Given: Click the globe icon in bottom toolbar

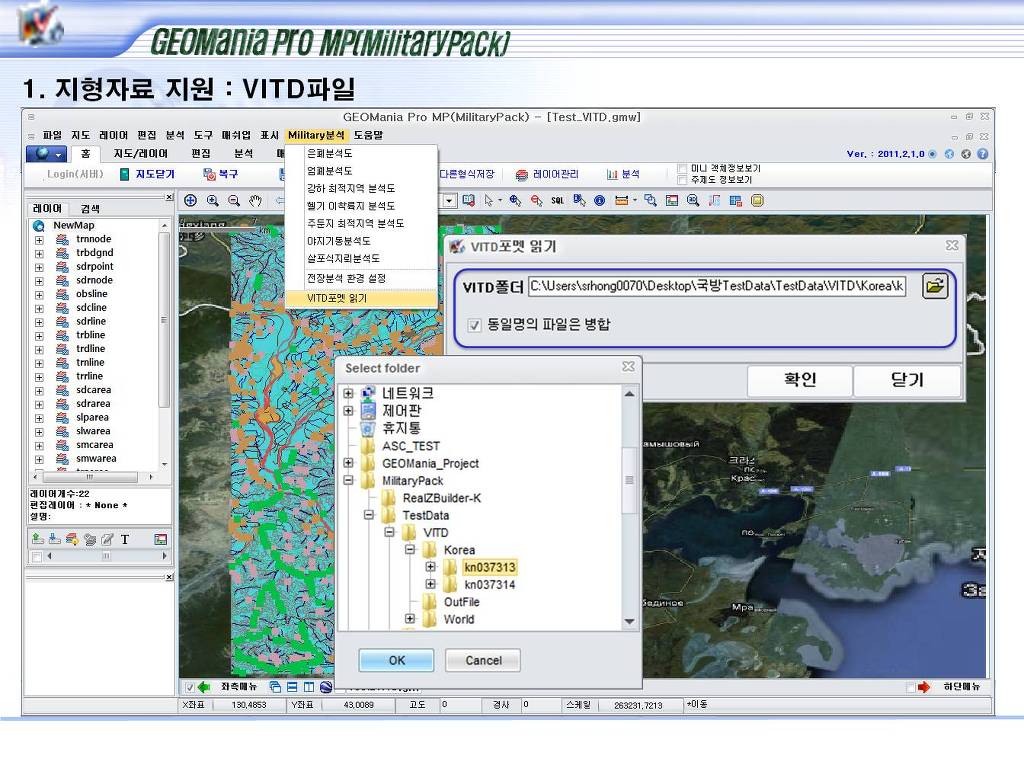Looking at the screenshot, I should click(x=325, y=687).
